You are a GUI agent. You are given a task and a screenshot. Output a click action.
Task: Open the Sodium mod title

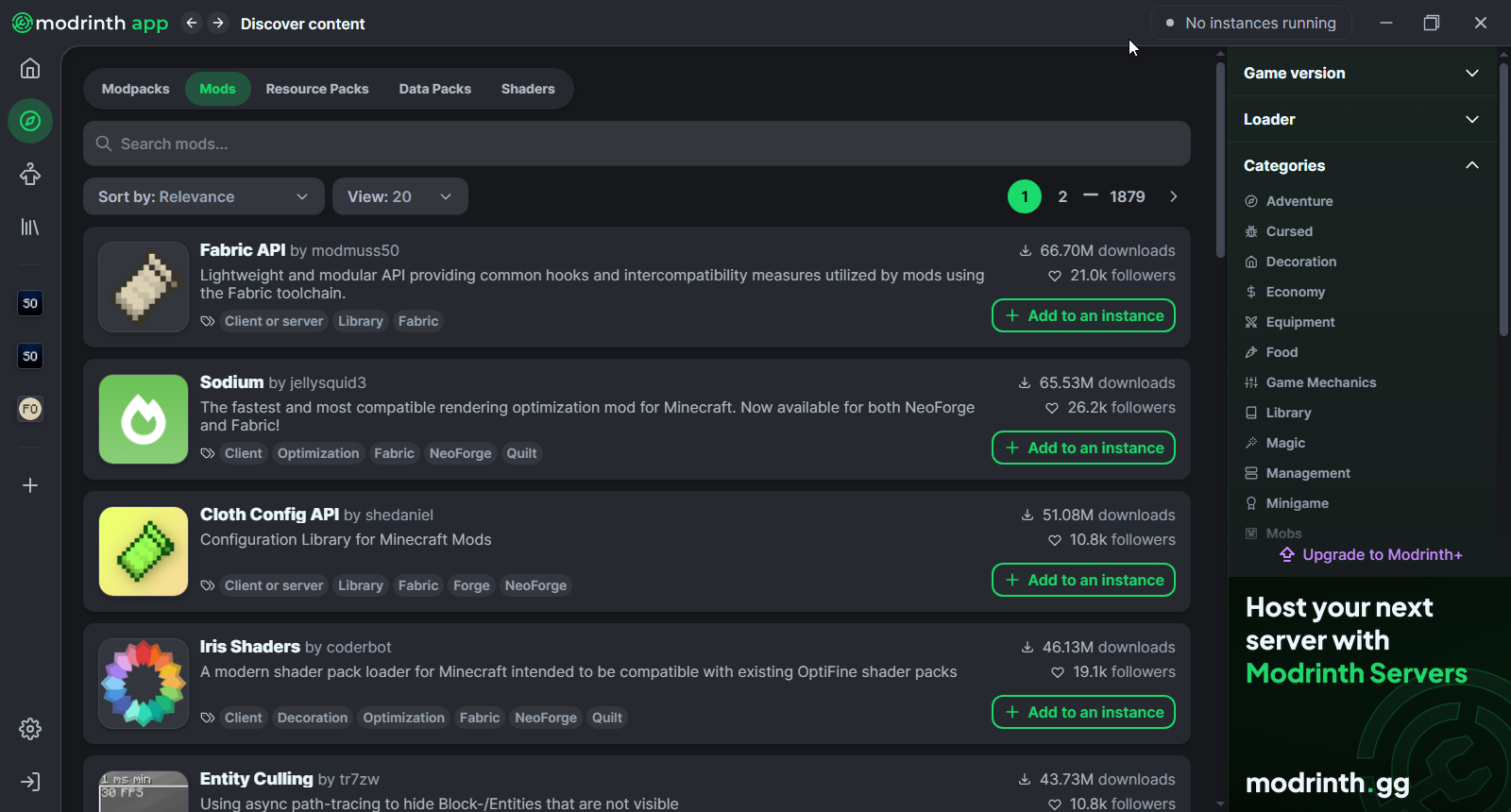pyautogui.click(x=231, y=382)
